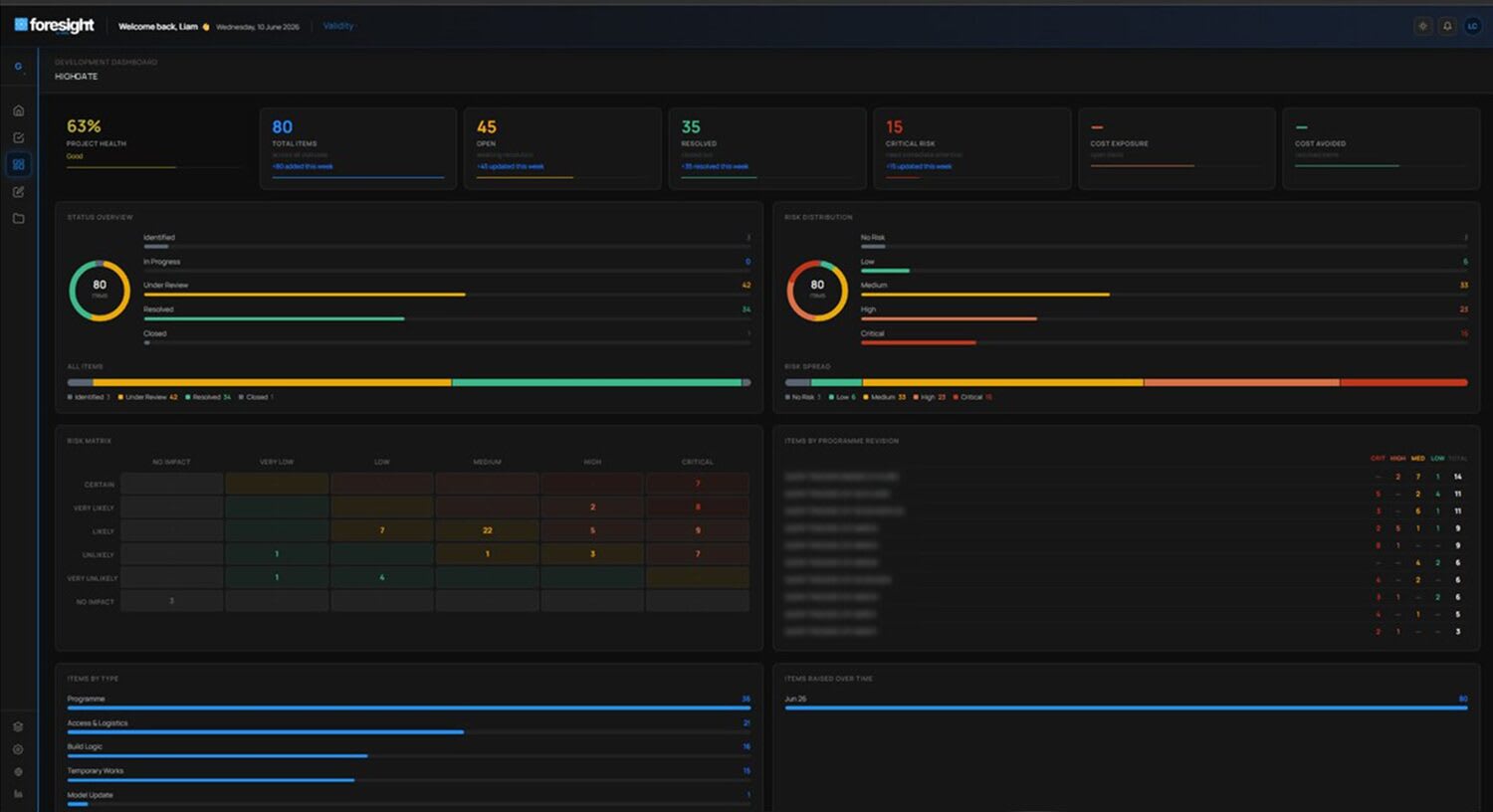Viewport: 1493px width, 812px height.
Task: Click the red Critical segment of Risk Spread bar
Action: click(1403, 382)
